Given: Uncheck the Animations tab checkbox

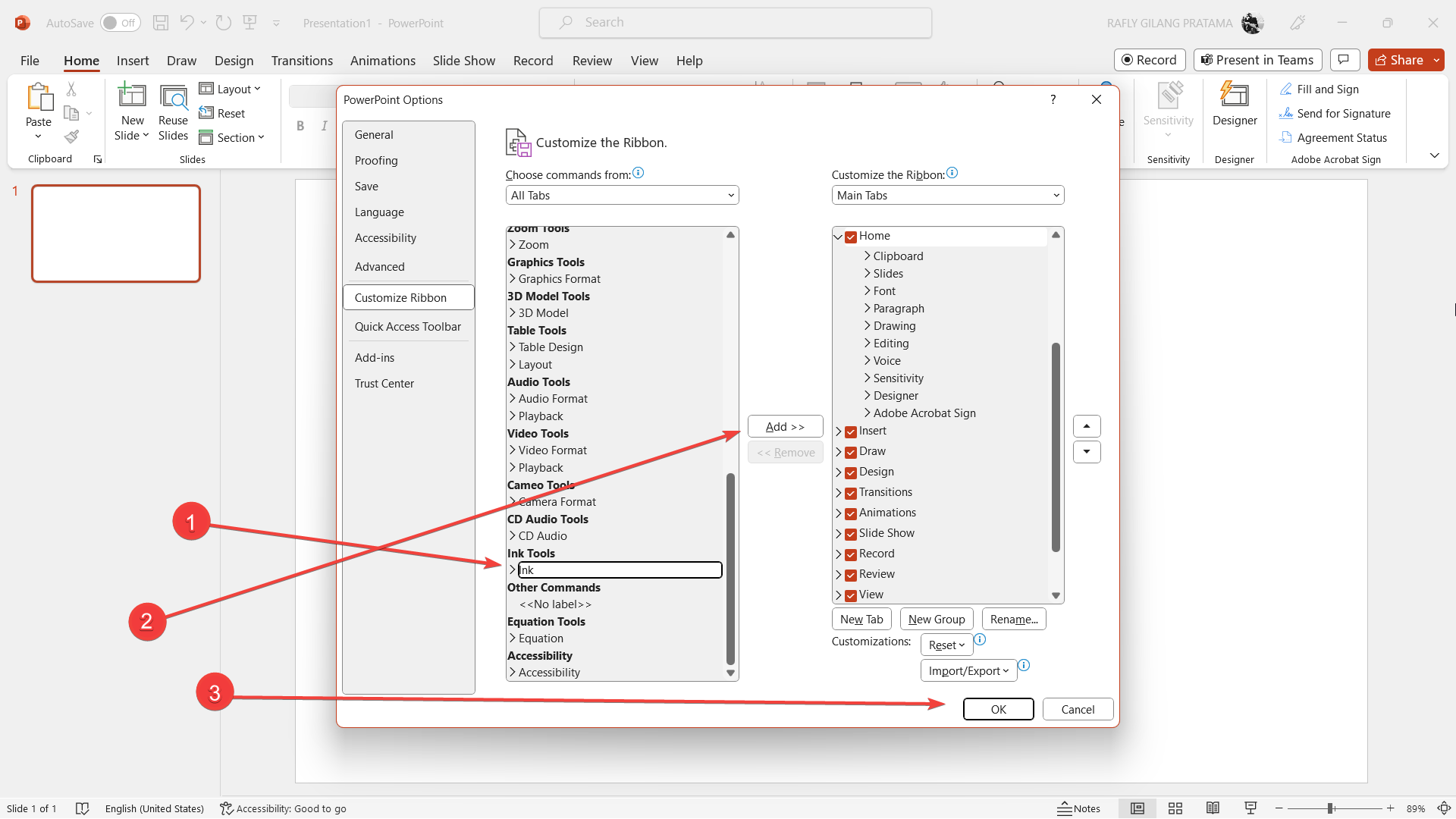Looking at the screenshot, I should click(851, 513).
